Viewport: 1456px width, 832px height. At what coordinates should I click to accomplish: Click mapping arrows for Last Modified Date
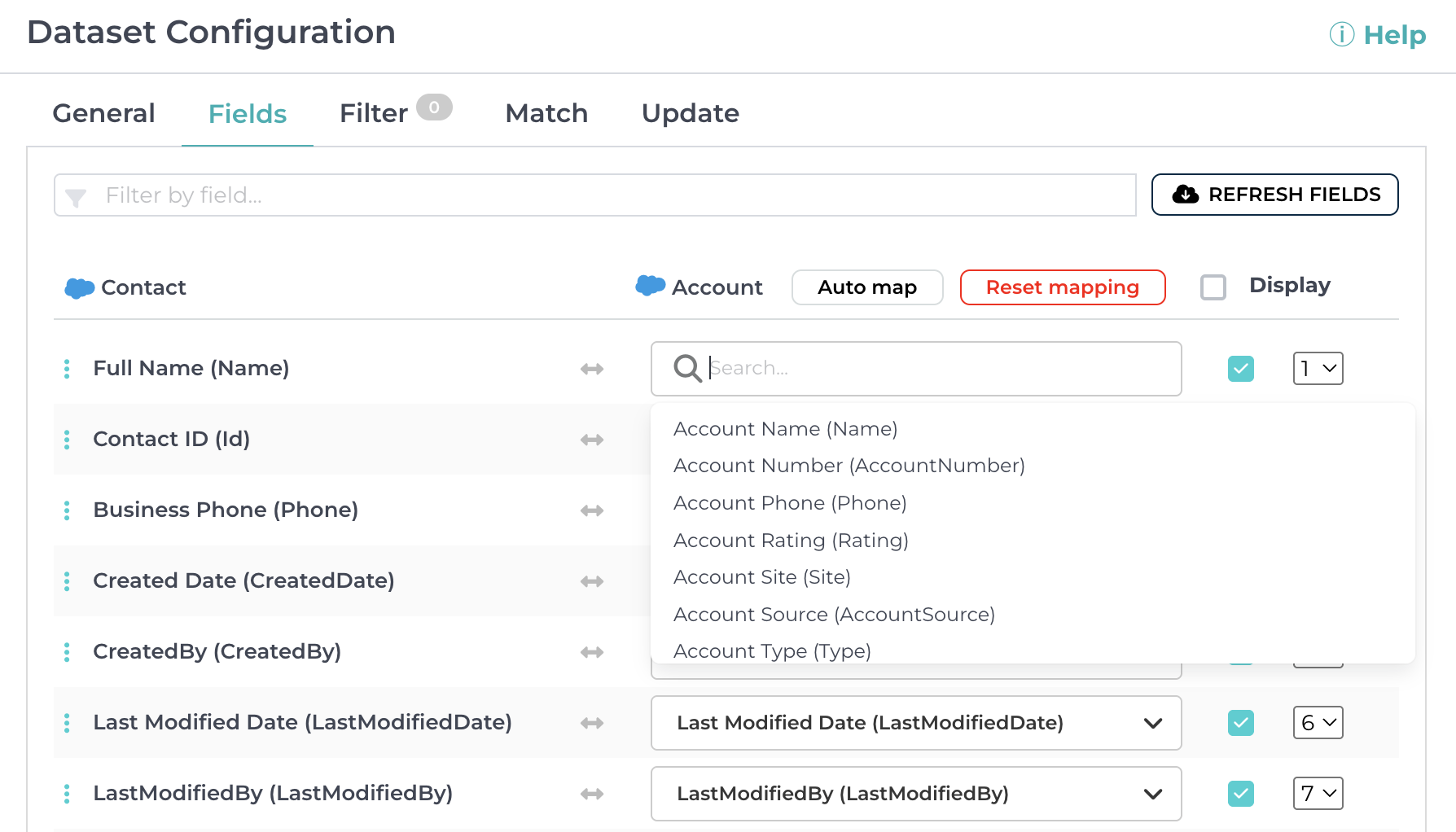pyautogui.click(x=592, y=723)
